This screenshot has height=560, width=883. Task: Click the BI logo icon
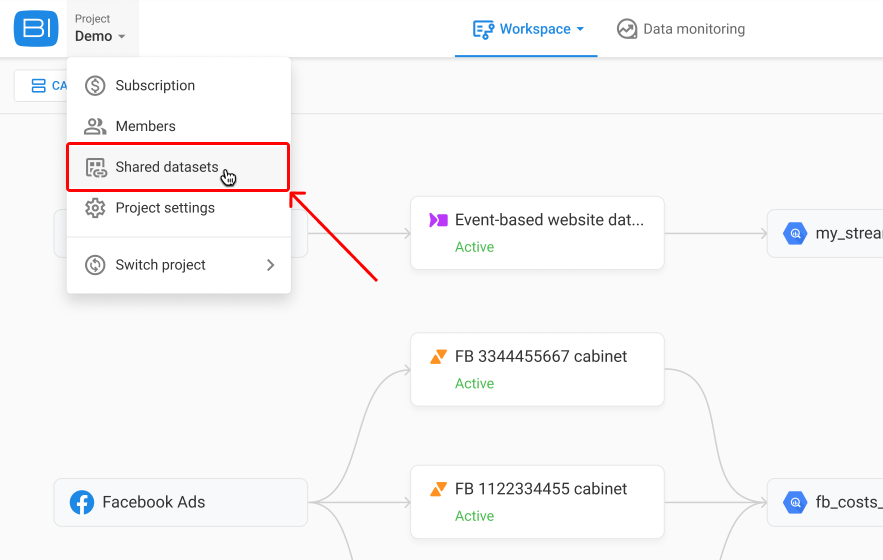click(36, 28)
